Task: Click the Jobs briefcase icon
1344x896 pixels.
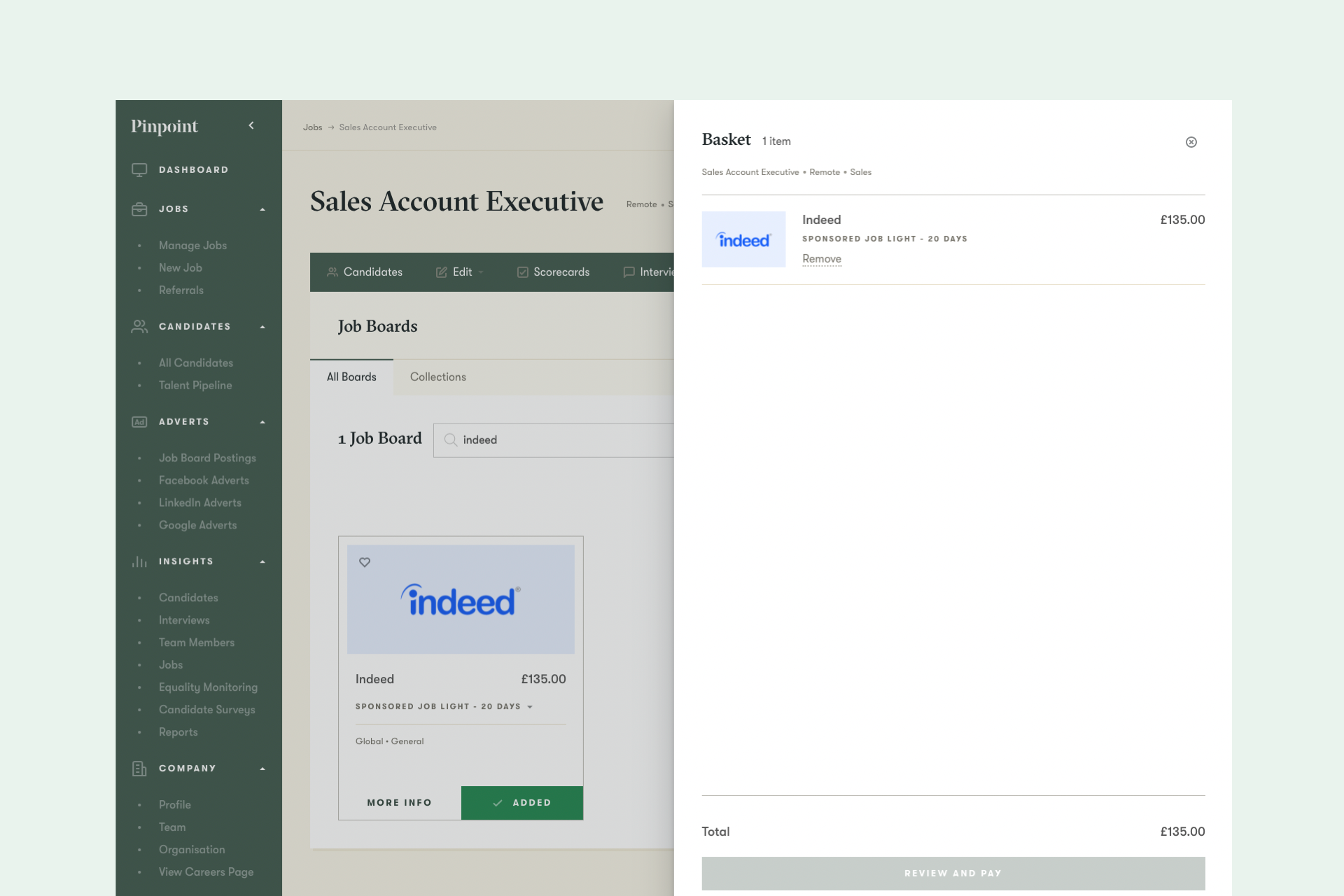Action: [139, 209]
